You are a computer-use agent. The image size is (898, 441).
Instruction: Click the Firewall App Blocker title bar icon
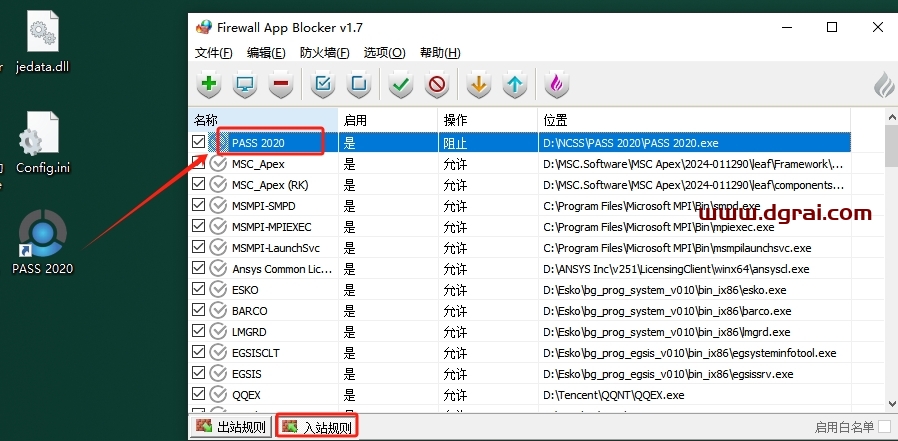click(x=203, y=27)
